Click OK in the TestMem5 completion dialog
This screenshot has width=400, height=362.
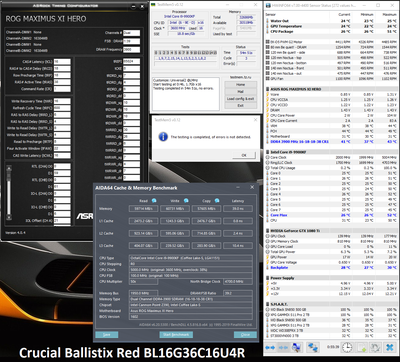click(x=244, y=155)
